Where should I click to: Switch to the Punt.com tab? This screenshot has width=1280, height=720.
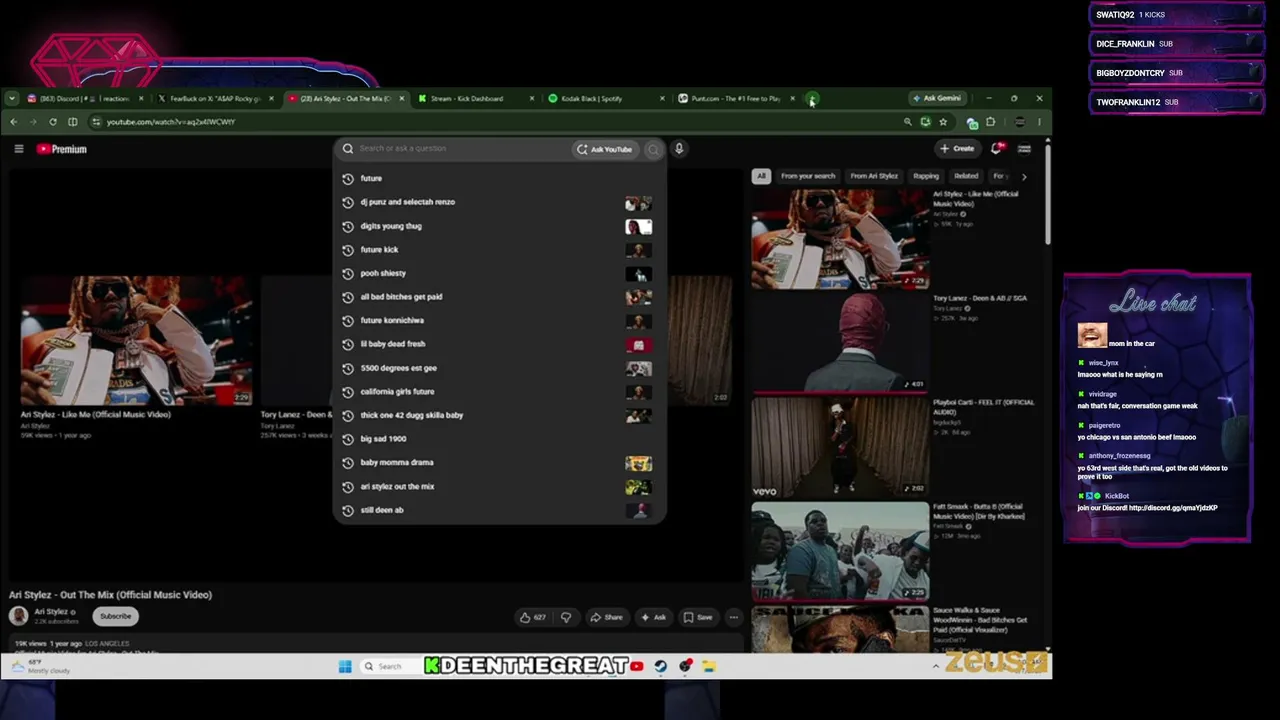736,99
